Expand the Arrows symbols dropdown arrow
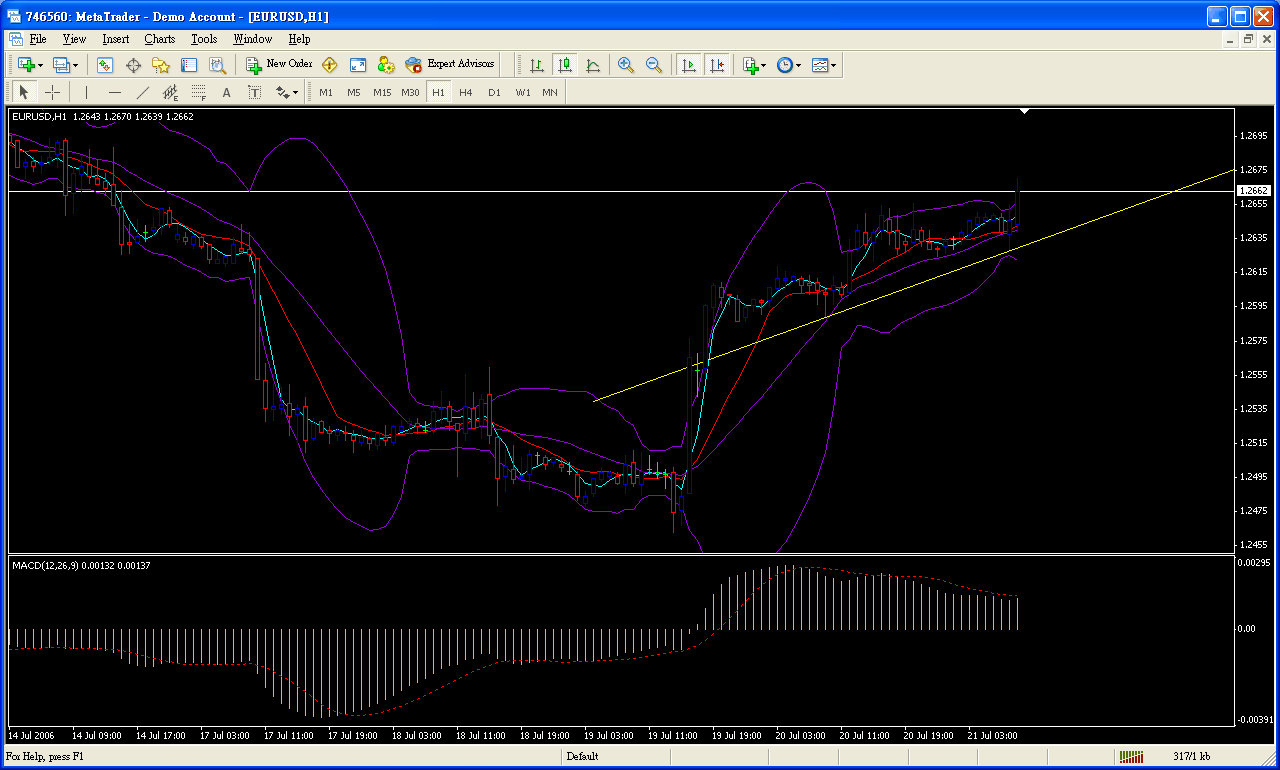The height and width of the screenshot is (770, 1280). tap(295, 92)
